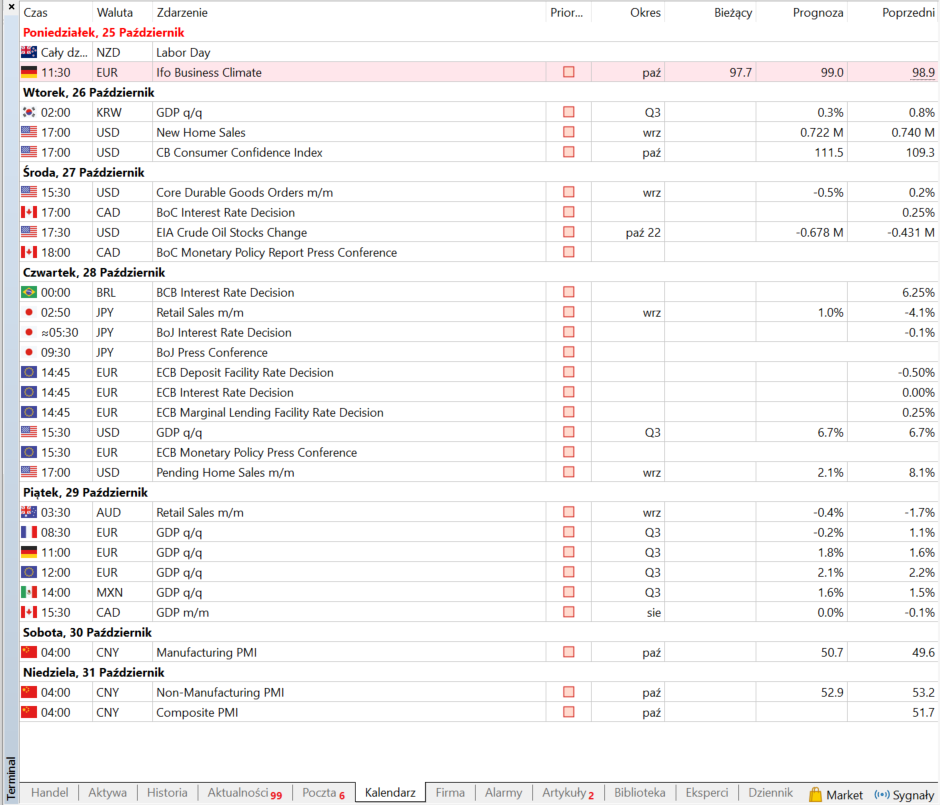Click the vertical Terminal label
The width and height of the screenshot is (940, 805).
pos(11,779)
